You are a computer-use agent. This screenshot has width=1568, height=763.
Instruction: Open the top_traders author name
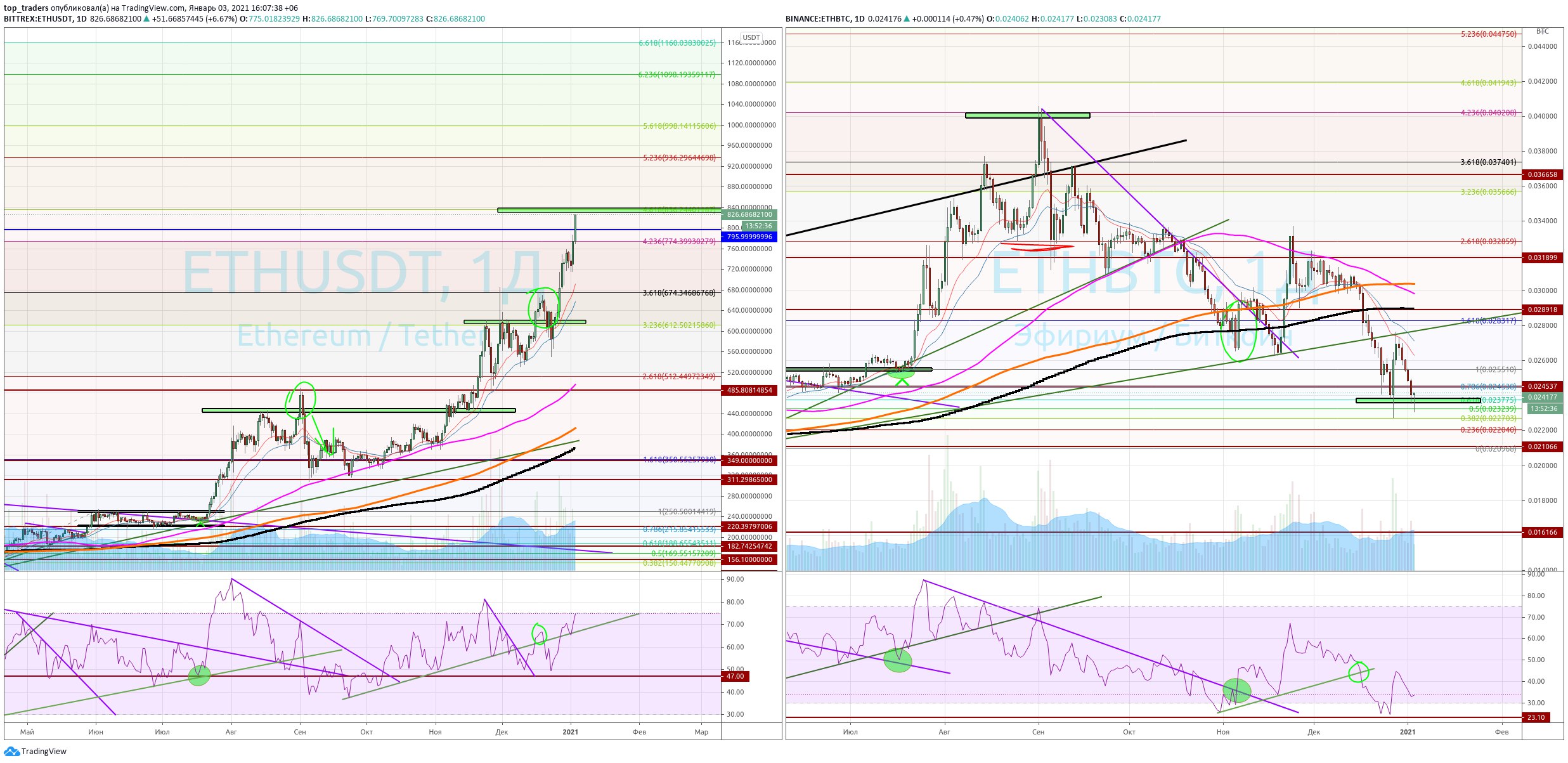click(26, 8)
